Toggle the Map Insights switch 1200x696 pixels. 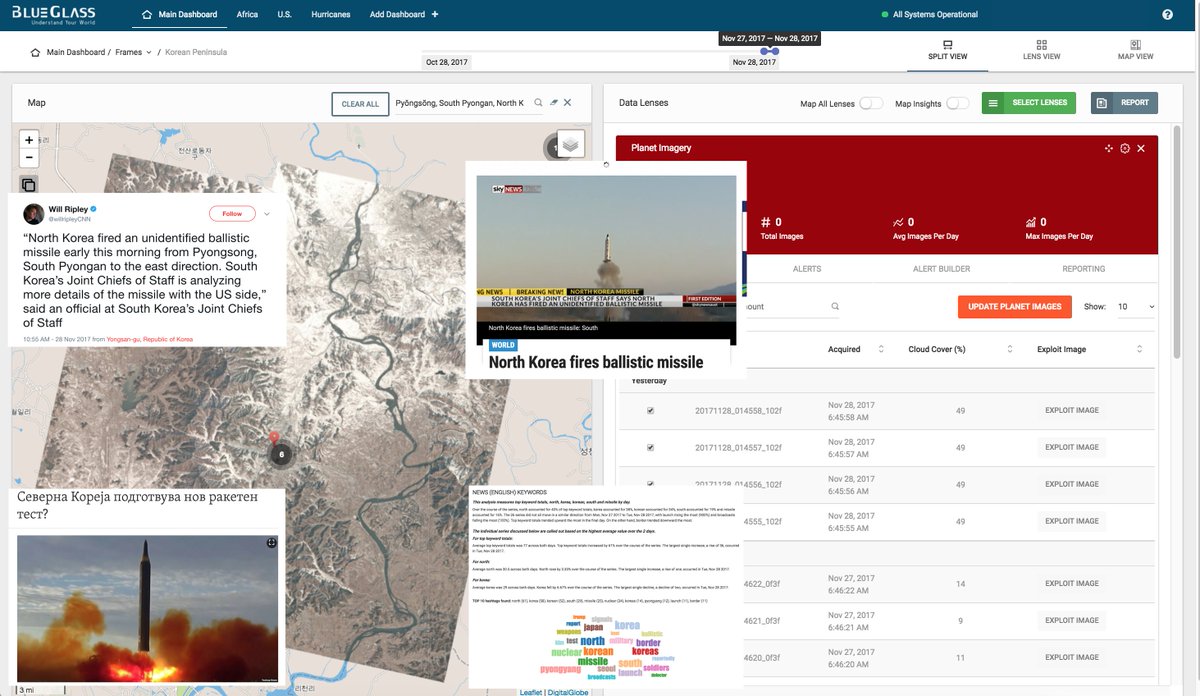957,103
